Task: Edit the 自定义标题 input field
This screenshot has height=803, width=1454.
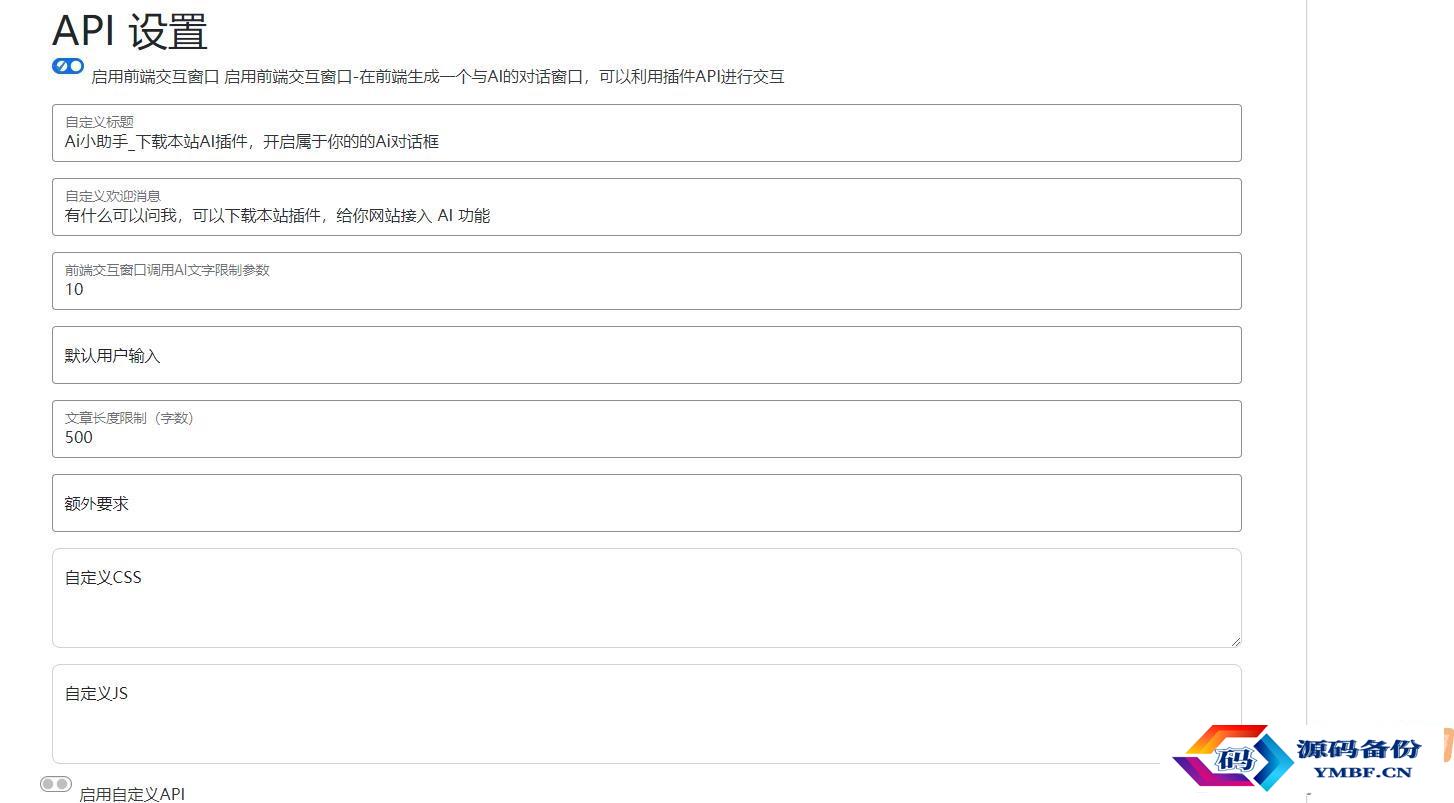Action: (x=646, y=133)
